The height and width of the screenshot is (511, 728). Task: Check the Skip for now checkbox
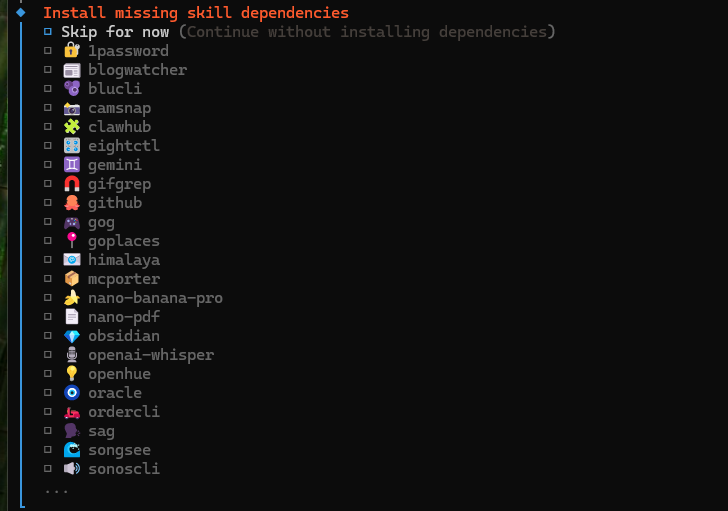(47, 32)
